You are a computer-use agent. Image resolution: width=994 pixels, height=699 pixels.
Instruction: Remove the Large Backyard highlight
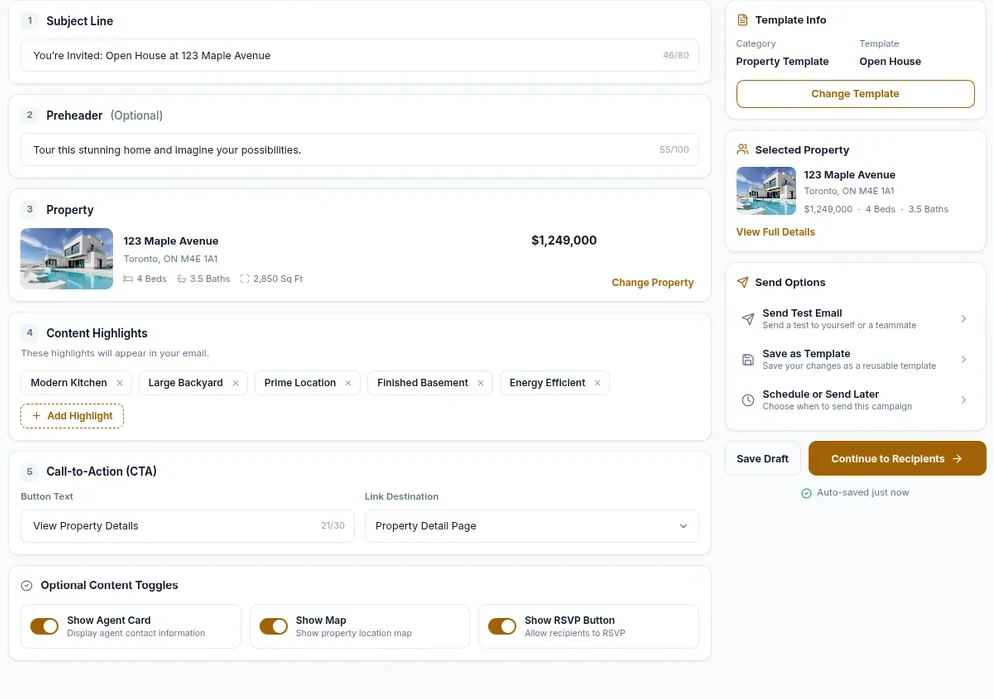tap(235, 383)
